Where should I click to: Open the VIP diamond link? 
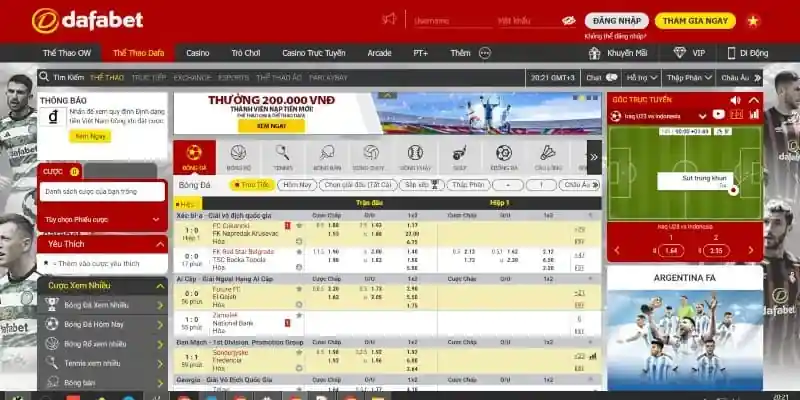pos(689,53)
